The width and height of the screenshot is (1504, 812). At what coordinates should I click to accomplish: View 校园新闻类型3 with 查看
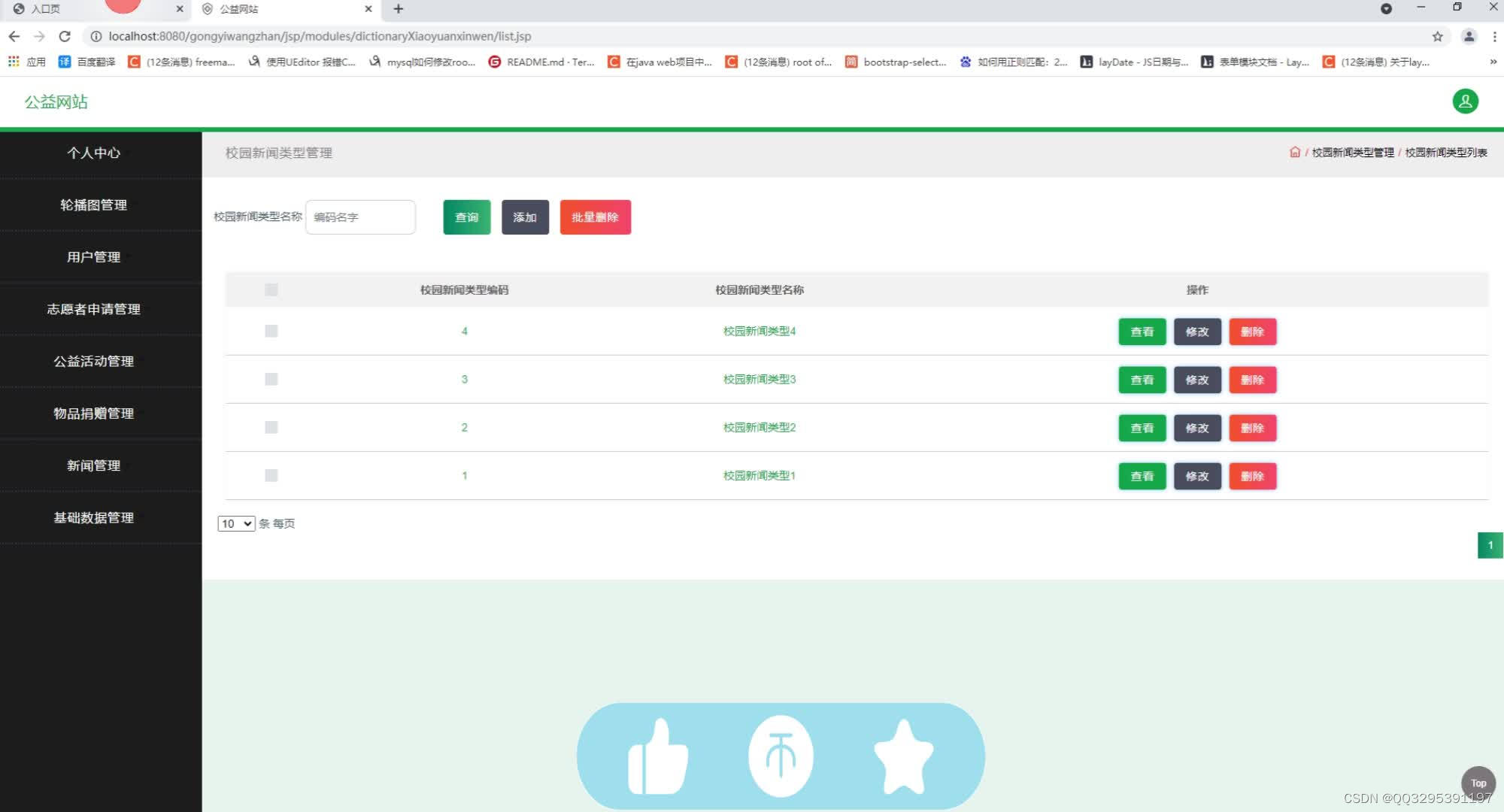point(1142,380)
